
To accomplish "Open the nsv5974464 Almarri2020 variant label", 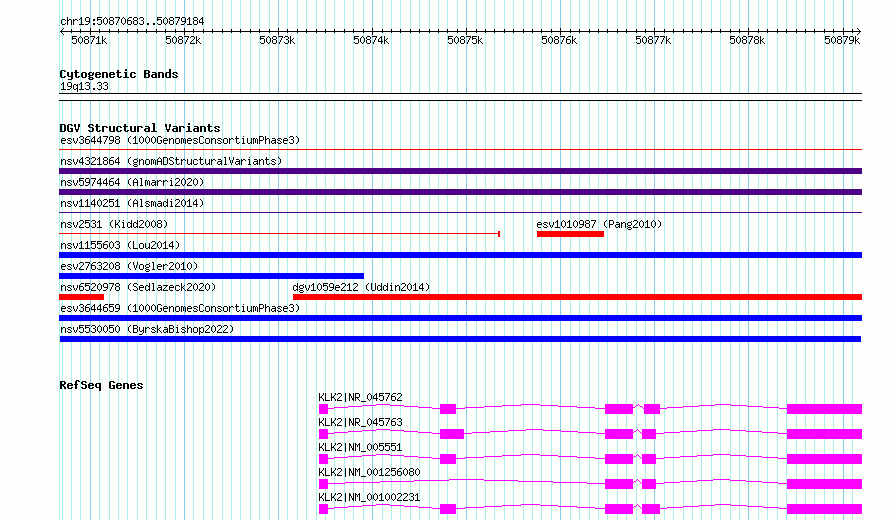I will coord(132,182).
